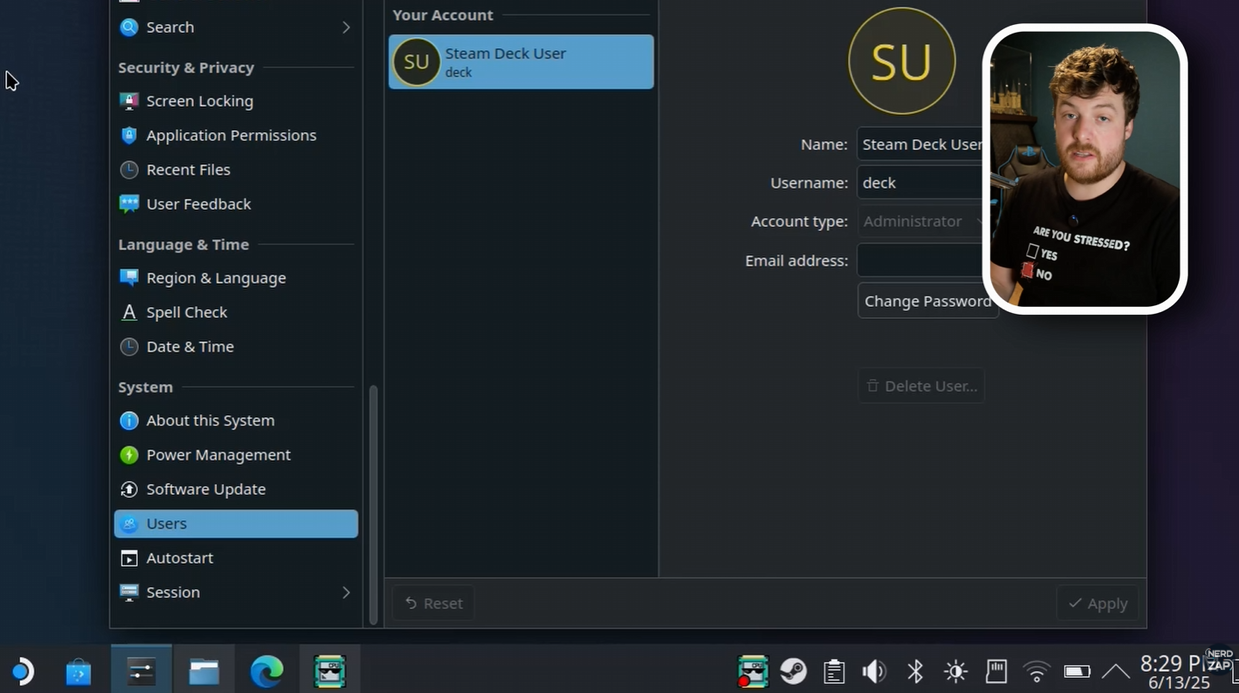The width and height of the screenshot is (1239, 693).
Task: Expand the Session submenu arrow
Action: pos(346,592)
